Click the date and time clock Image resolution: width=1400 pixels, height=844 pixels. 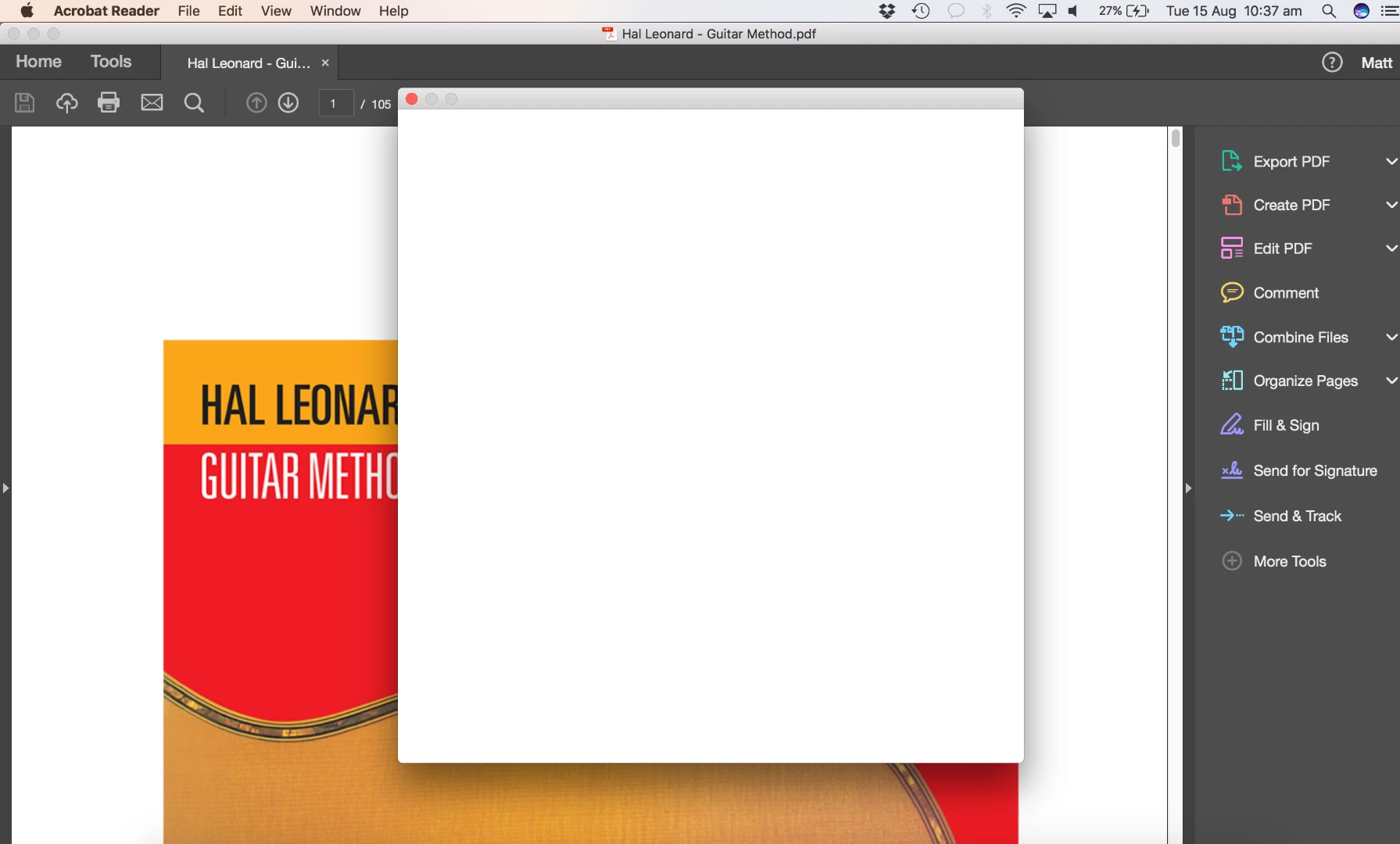pyautogui.click(x=1234, y=11)
